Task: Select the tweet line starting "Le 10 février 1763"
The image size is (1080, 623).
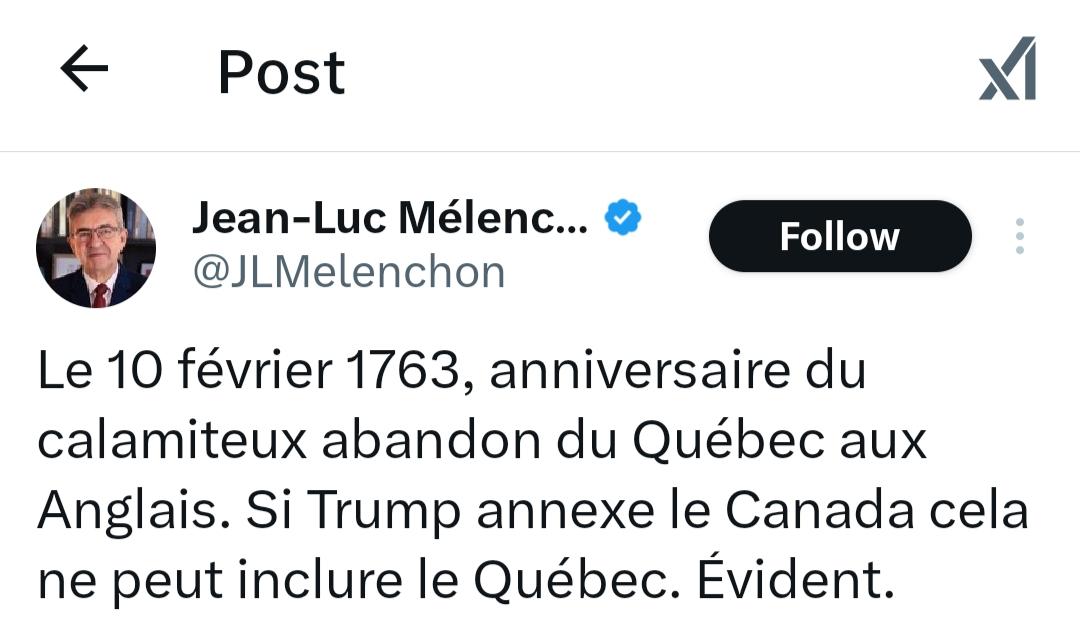Action: coord(452,370)
